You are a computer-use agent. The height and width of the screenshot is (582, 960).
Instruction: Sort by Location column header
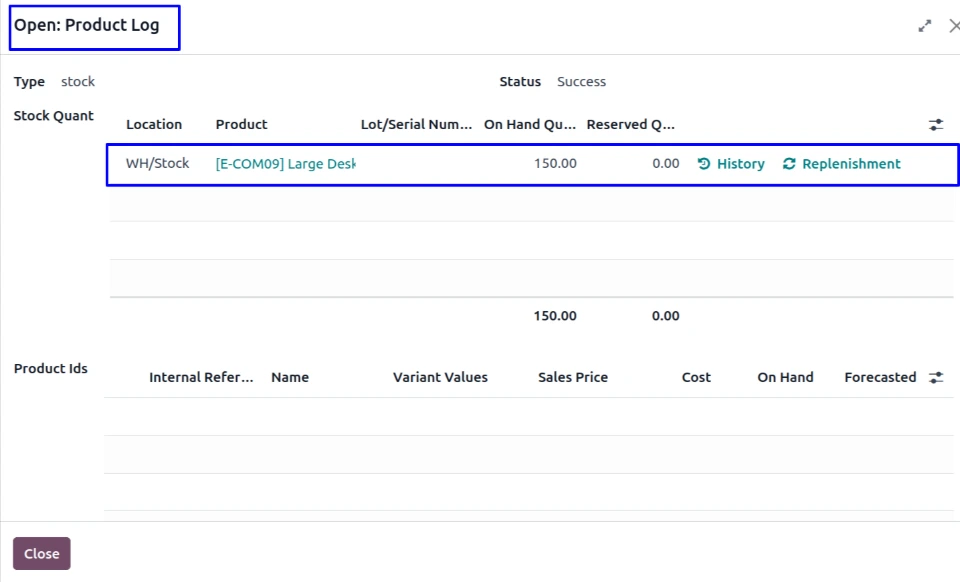coord(154,125)
